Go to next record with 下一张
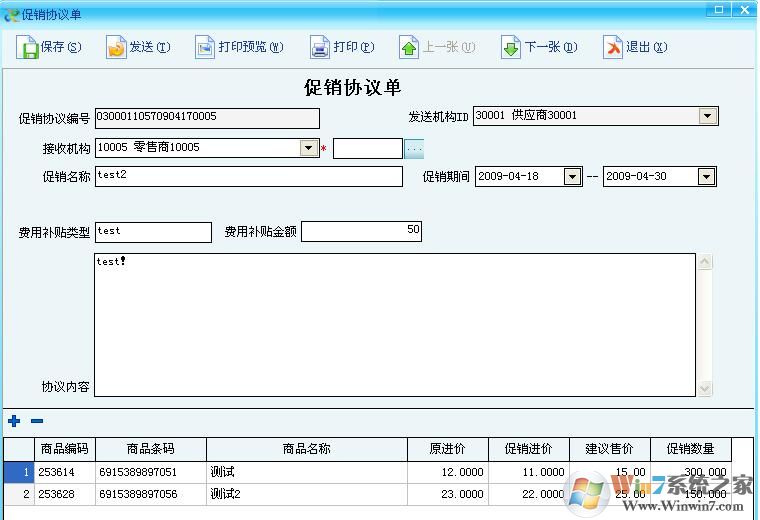Image resolution: width=760 pixels, height=520 pixels. (511, 47)
